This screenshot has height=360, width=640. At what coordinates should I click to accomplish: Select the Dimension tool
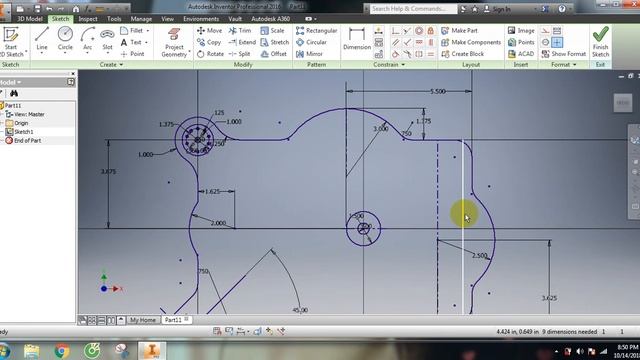coord(357,39)
